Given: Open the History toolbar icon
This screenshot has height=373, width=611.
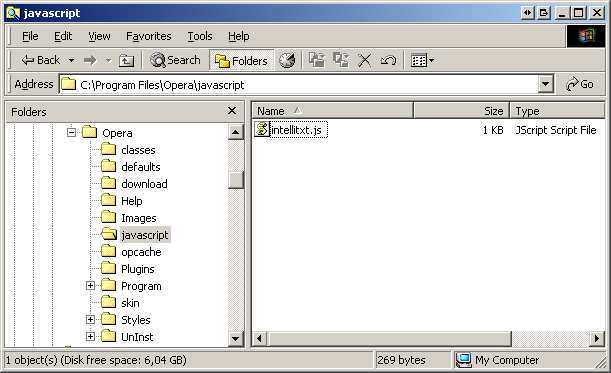Looking at the screenshot, I should (x=287, y=60).
